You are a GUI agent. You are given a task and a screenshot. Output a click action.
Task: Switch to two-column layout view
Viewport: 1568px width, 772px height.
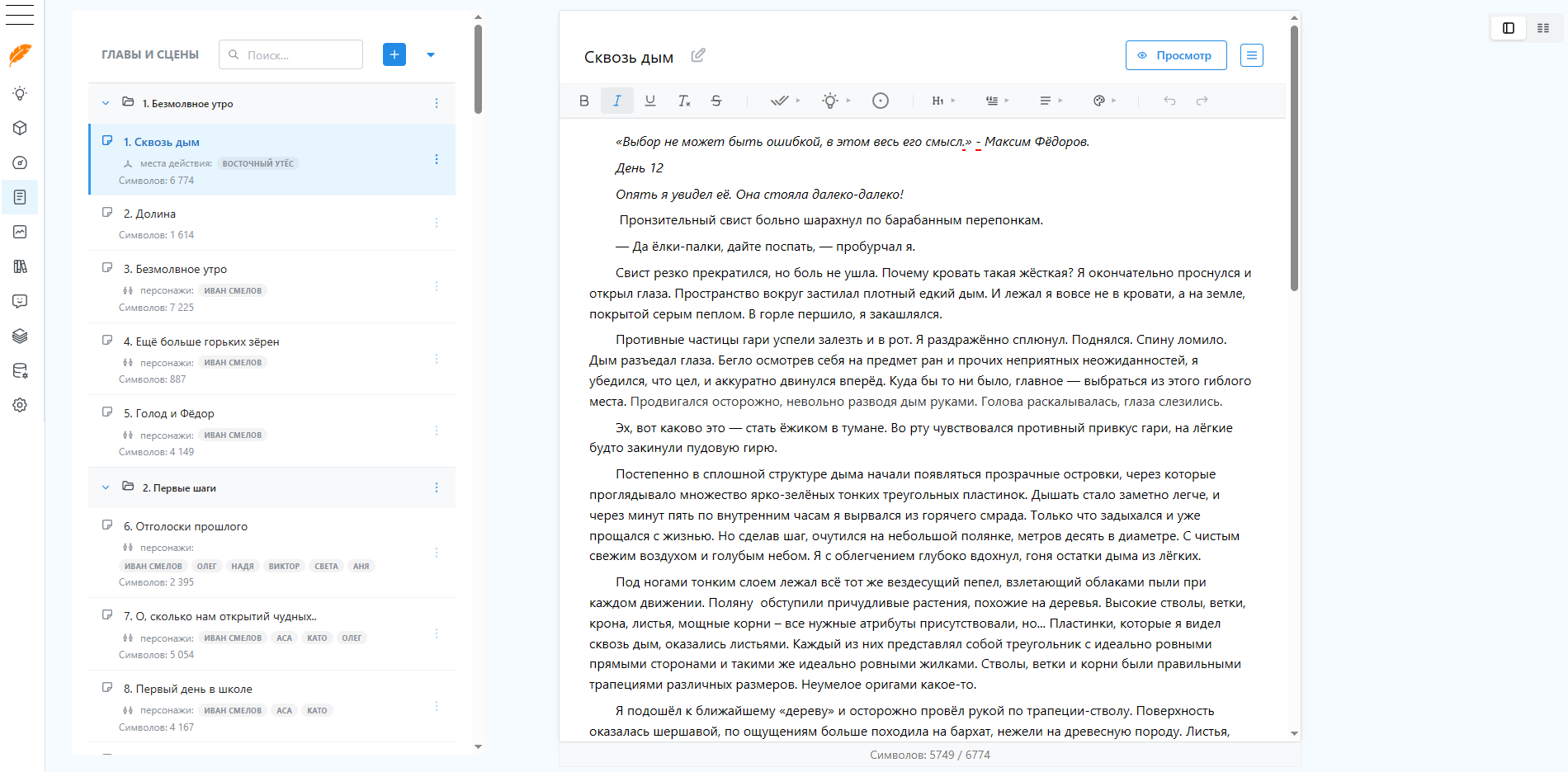coord(1543,28)
